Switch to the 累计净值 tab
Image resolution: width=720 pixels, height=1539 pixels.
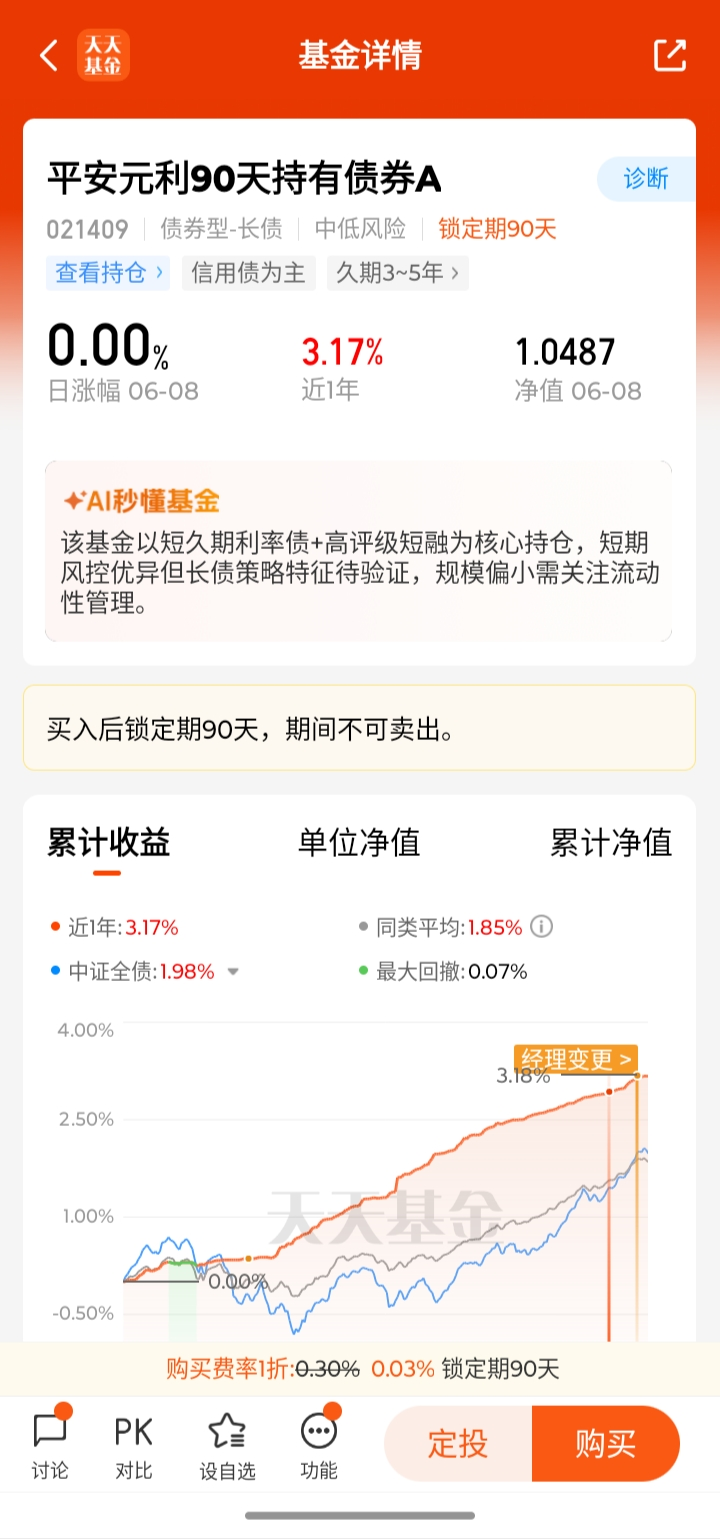(x=611, y=842)
